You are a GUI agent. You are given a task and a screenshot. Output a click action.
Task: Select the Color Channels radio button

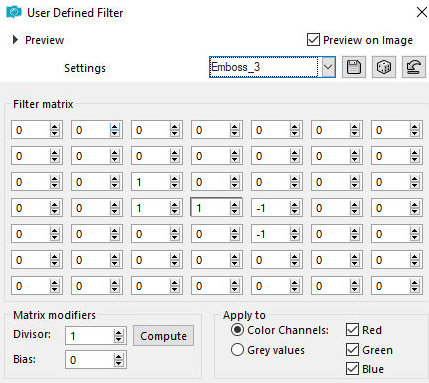[237, 330]
